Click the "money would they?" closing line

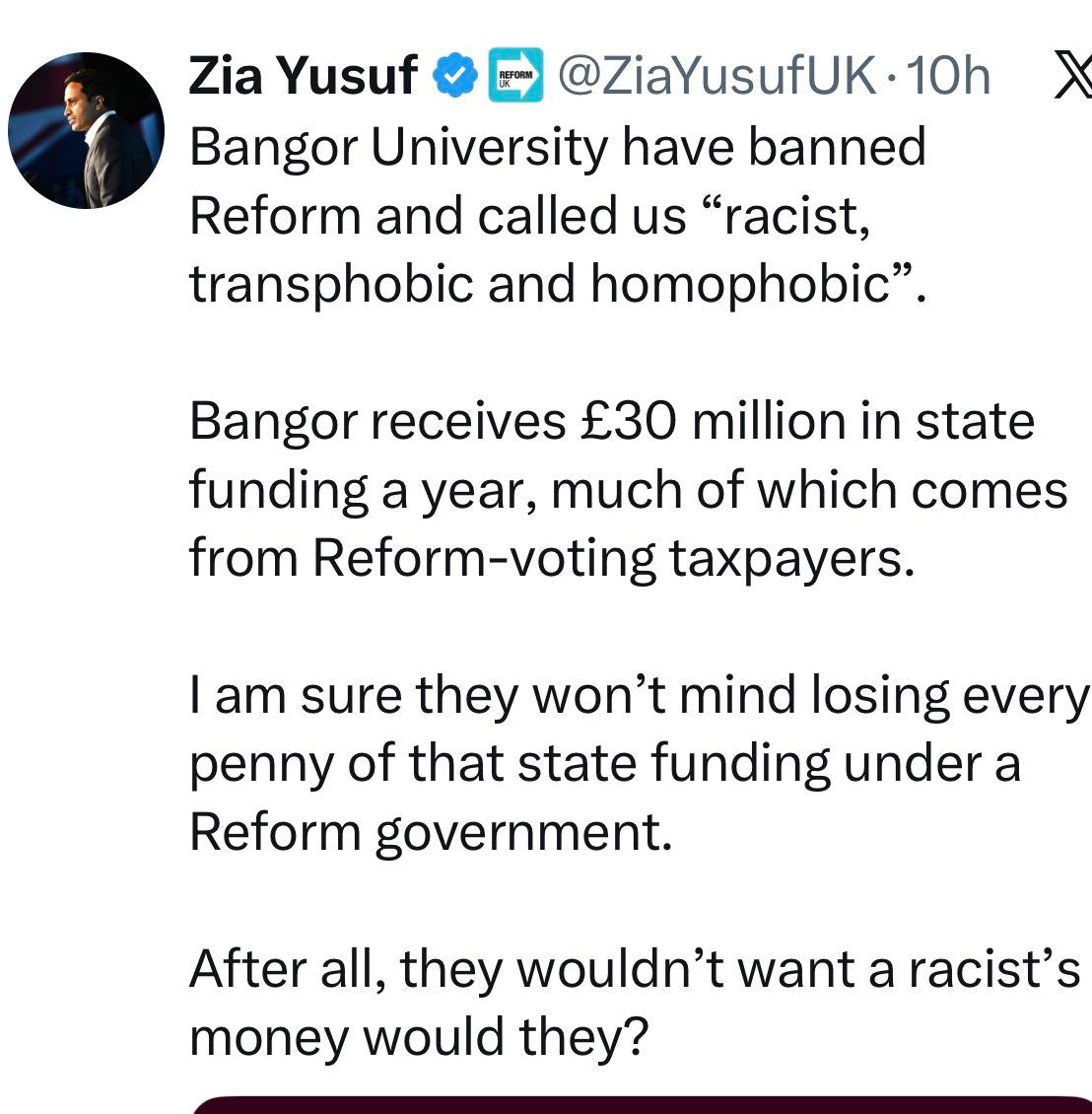[420, 1038]
